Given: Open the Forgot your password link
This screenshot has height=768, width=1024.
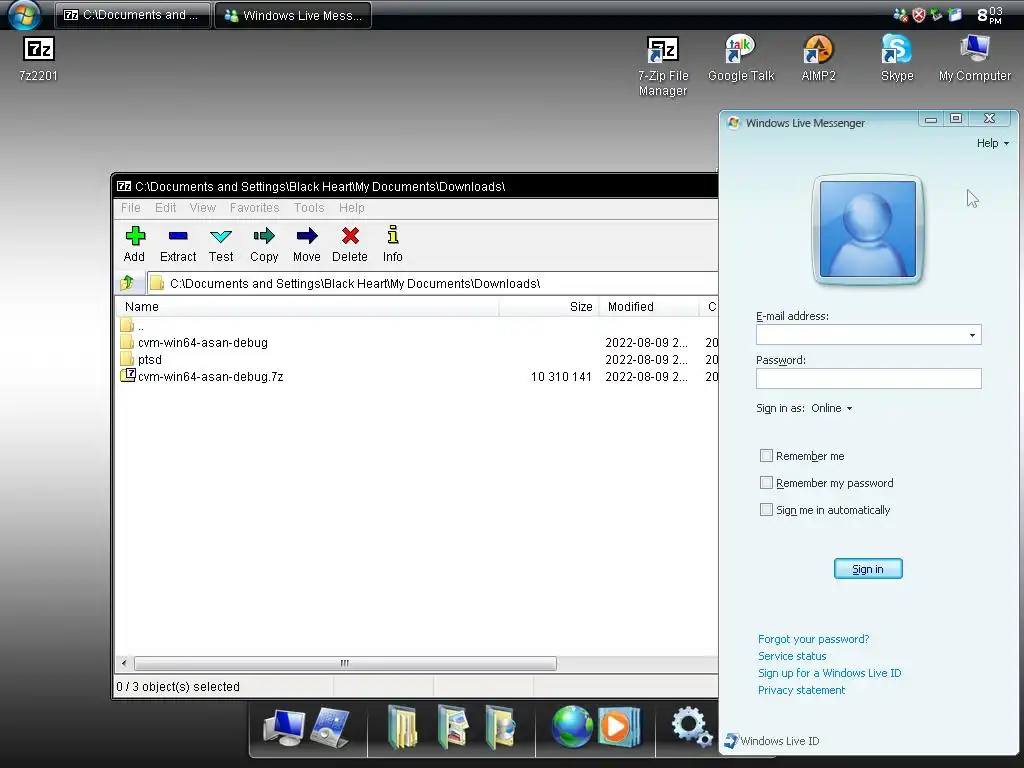Looking at the screenshot, I should (813, 639).
